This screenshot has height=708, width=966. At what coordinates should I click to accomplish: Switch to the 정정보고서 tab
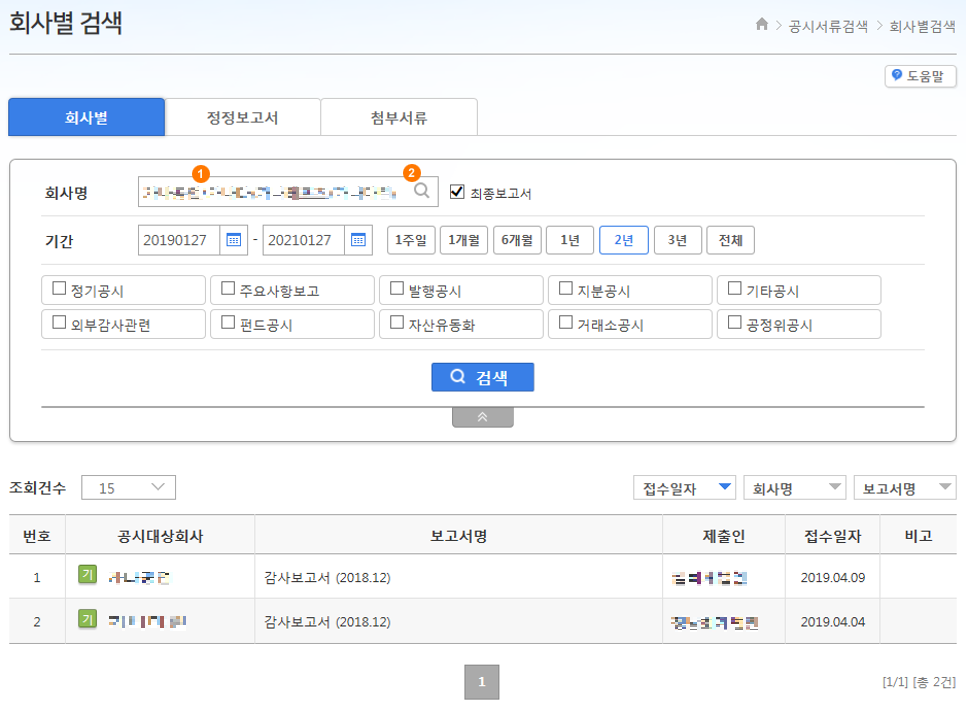[241, 117]
